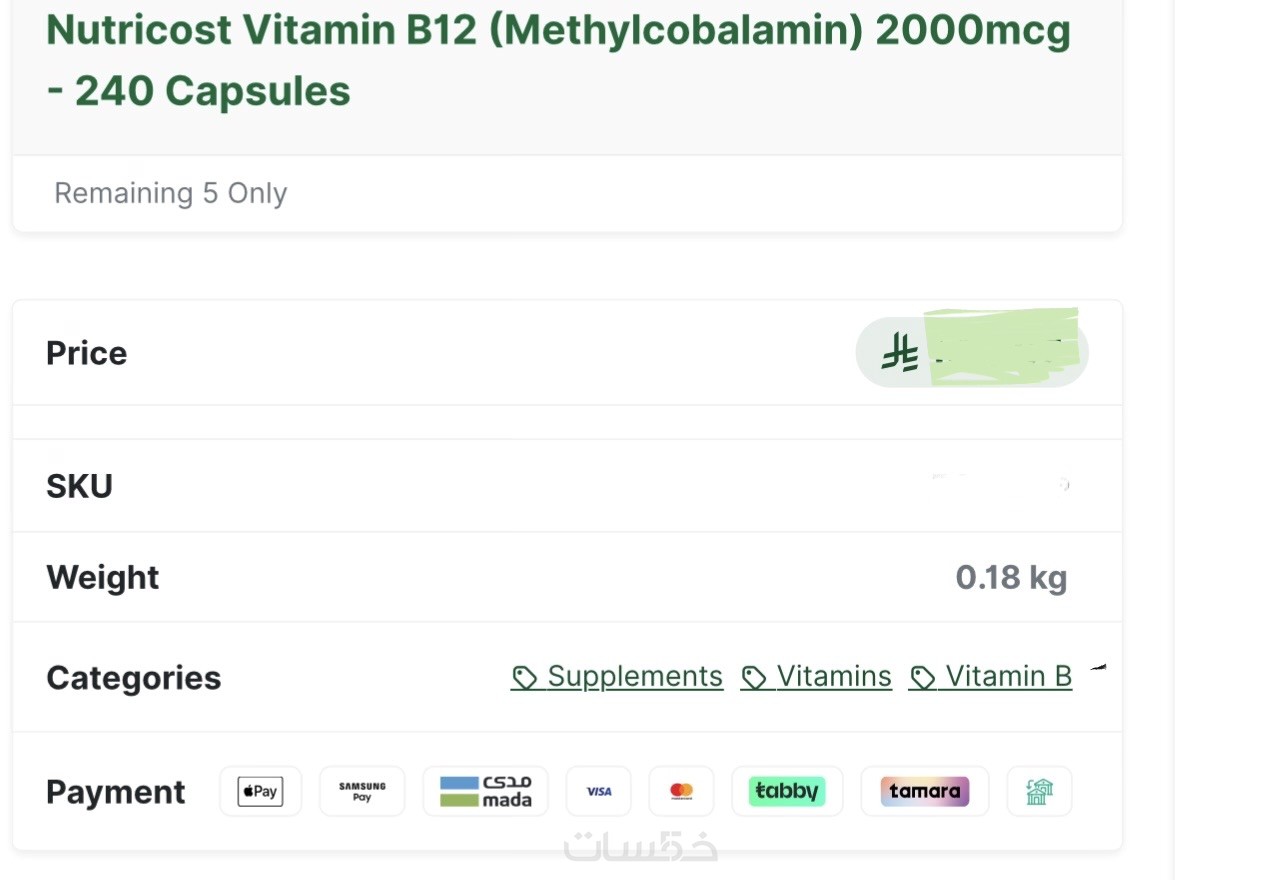Click the Saudi riyal symbol in the price badge
The width and height of the screenshot is (1282, 880).
(899, 353)
